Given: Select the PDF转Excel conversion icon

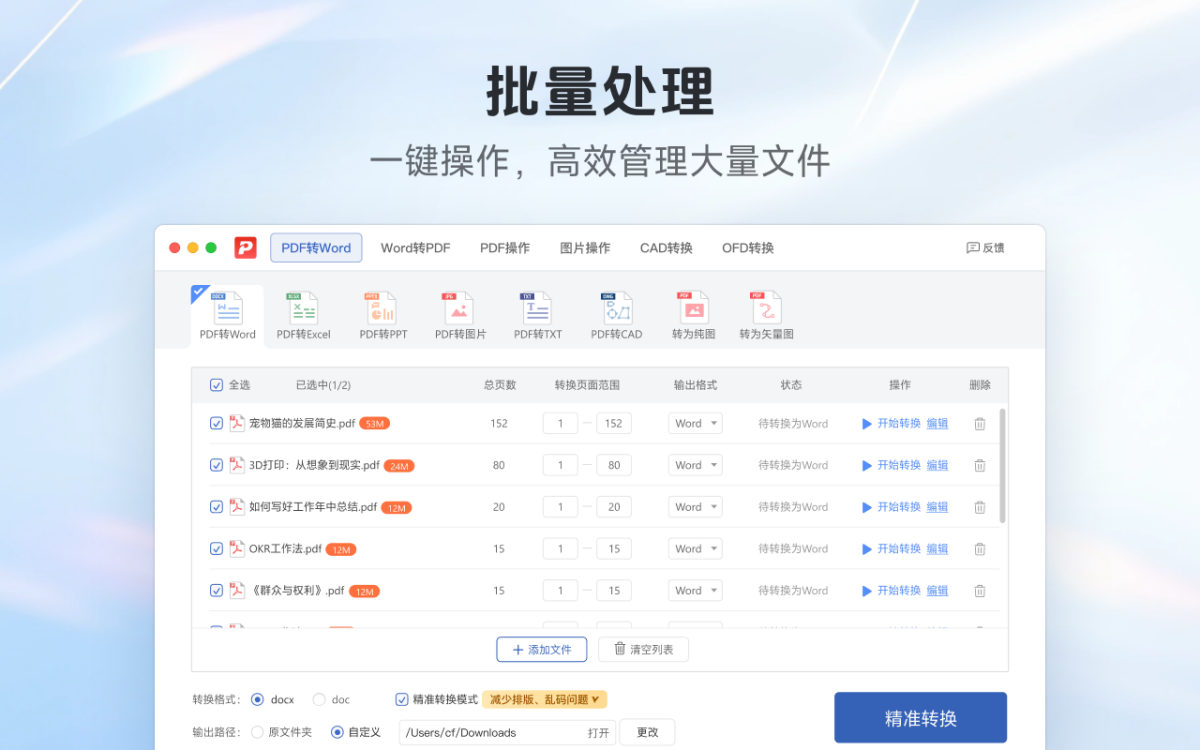Looking at the screenshot, I should 303,316.
